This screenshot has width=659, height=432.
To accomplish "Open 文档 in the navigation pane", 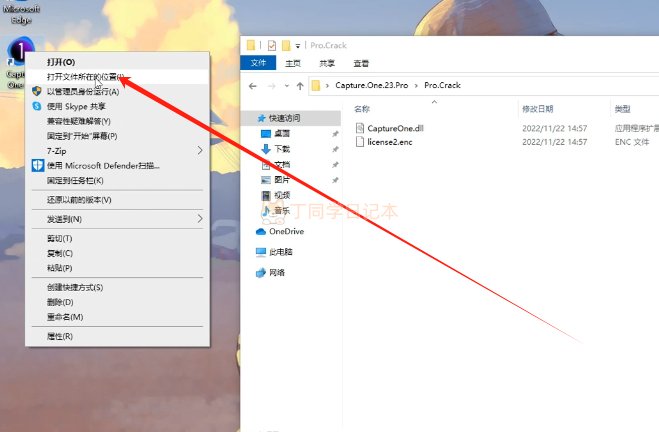I will pyautogui.click(x=282, y=165).
